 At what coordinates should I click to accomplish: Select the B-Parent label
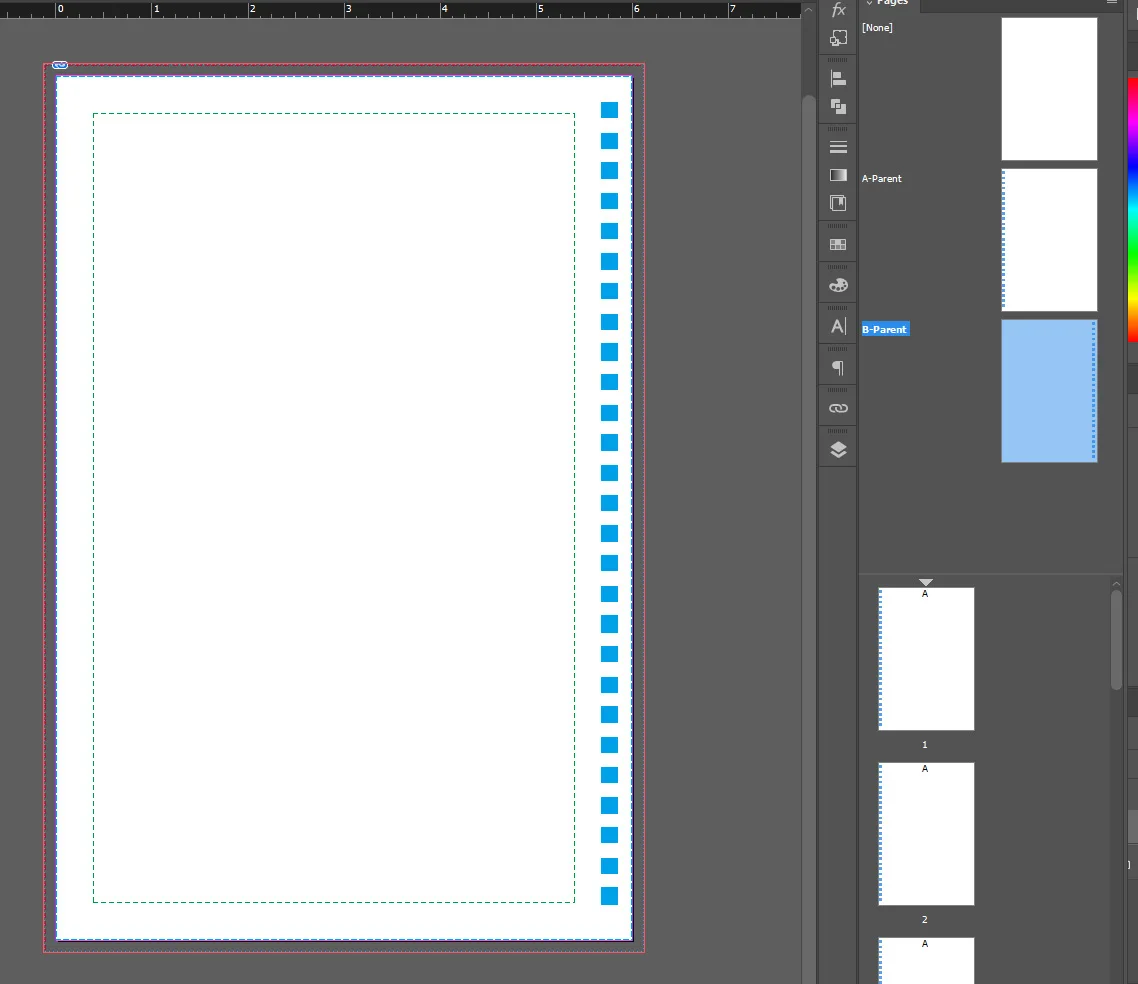[x=885, y=329]
